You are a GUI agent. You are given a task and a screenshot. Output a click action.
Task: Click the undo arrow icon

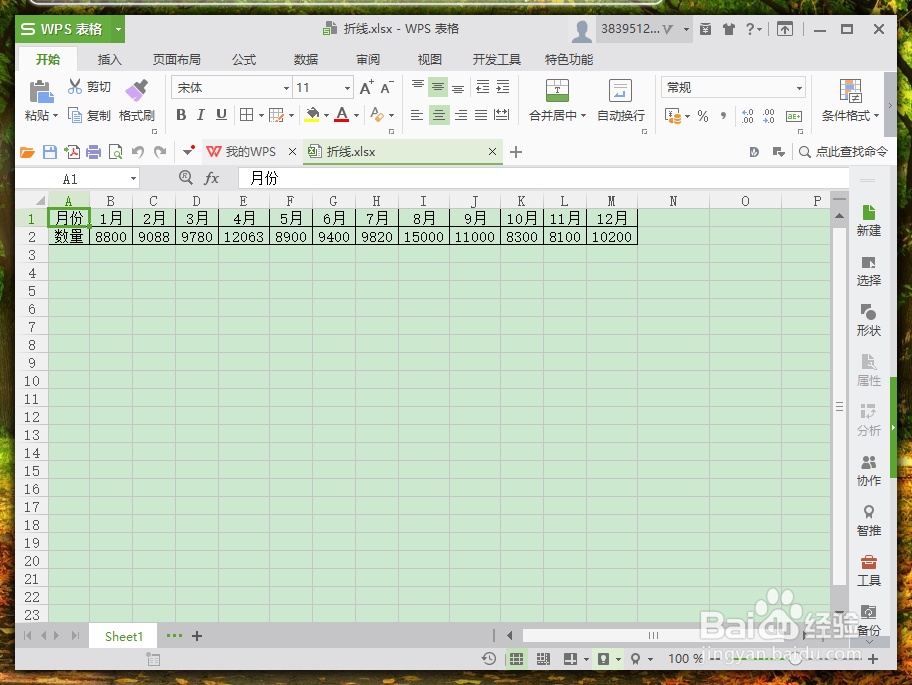(x=138, y=152)
